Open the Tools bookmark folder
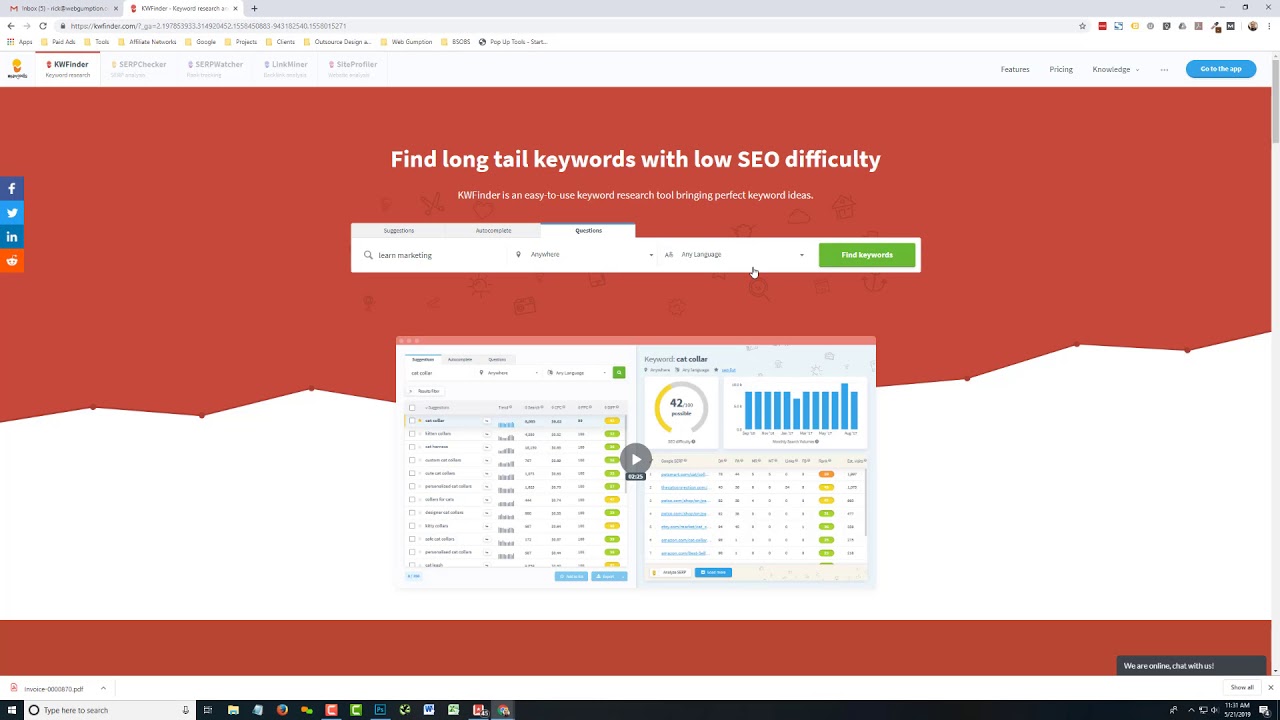 96,42
